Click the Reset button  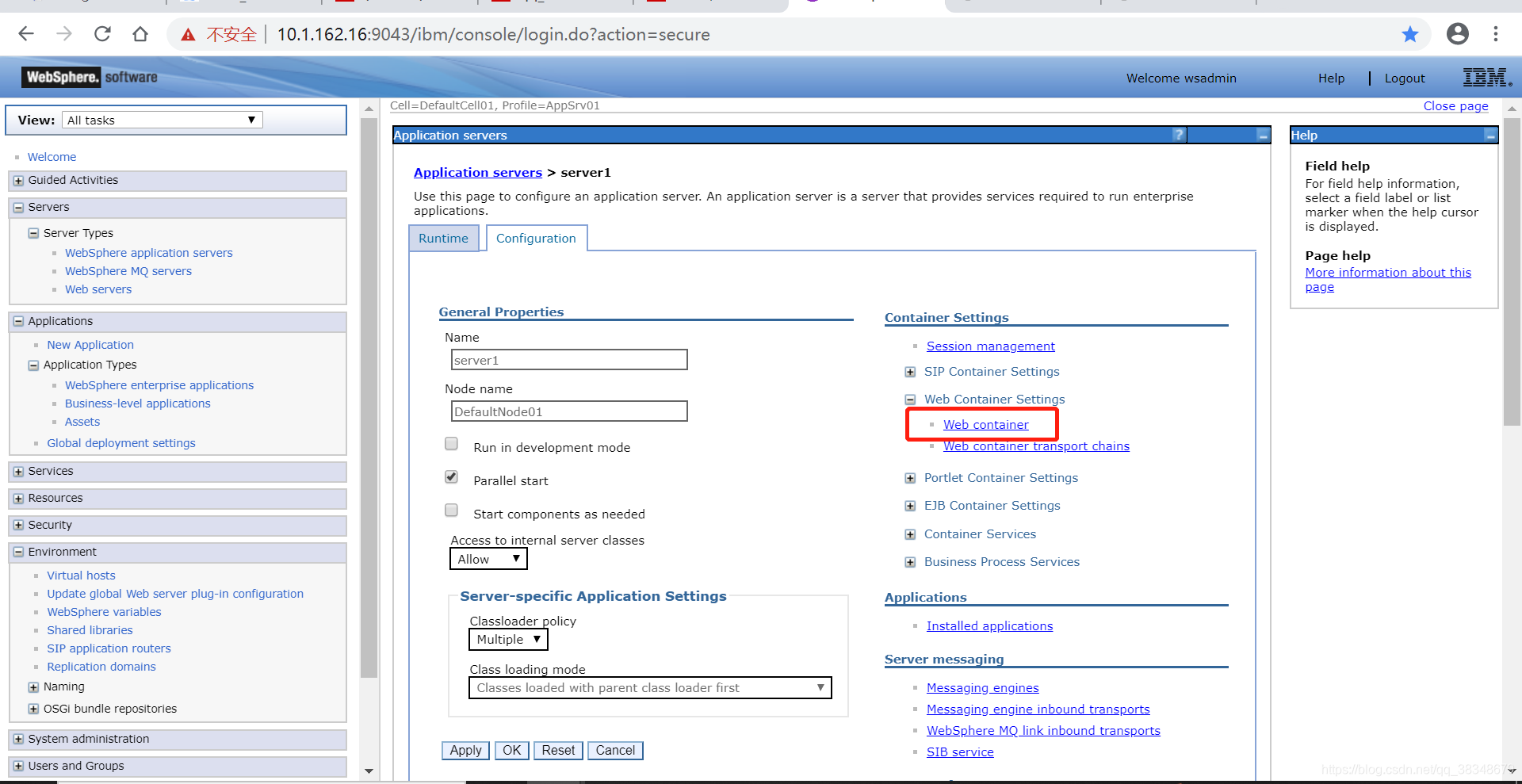(x=558, y=750)
